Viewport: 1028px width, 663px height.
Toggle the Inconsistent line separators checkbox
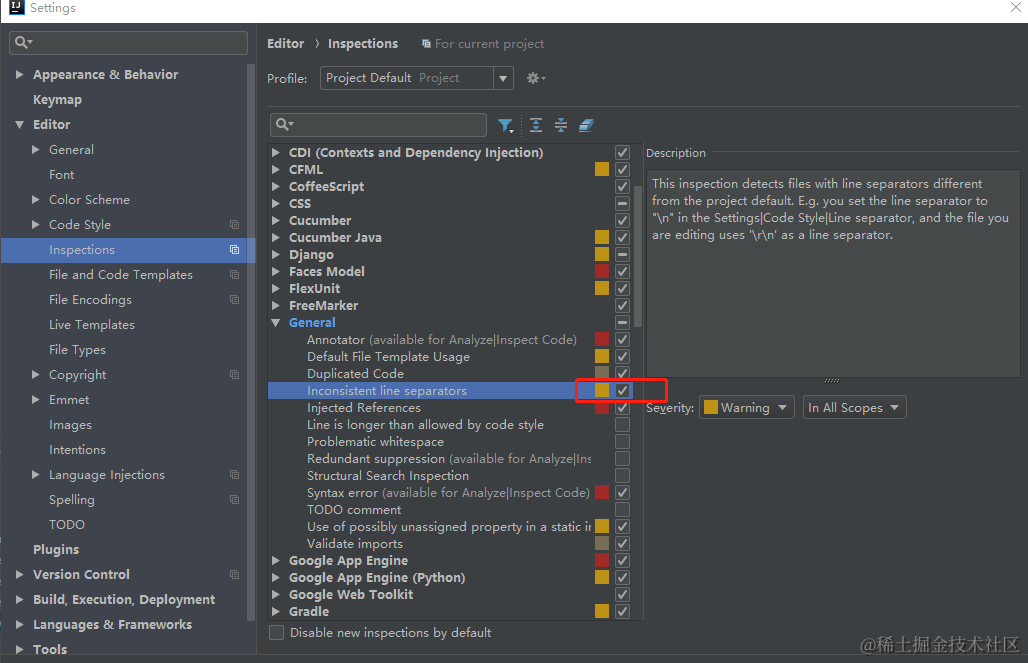[622, 390]
